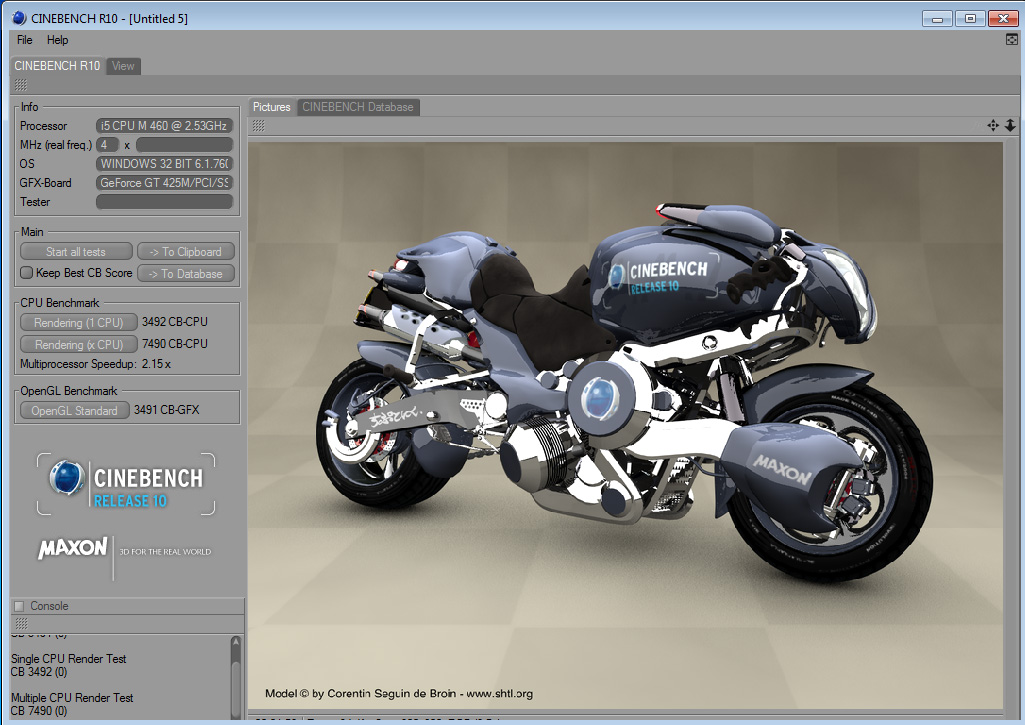Click the CINEBENCH app icon in title bar

coord(19,18)
